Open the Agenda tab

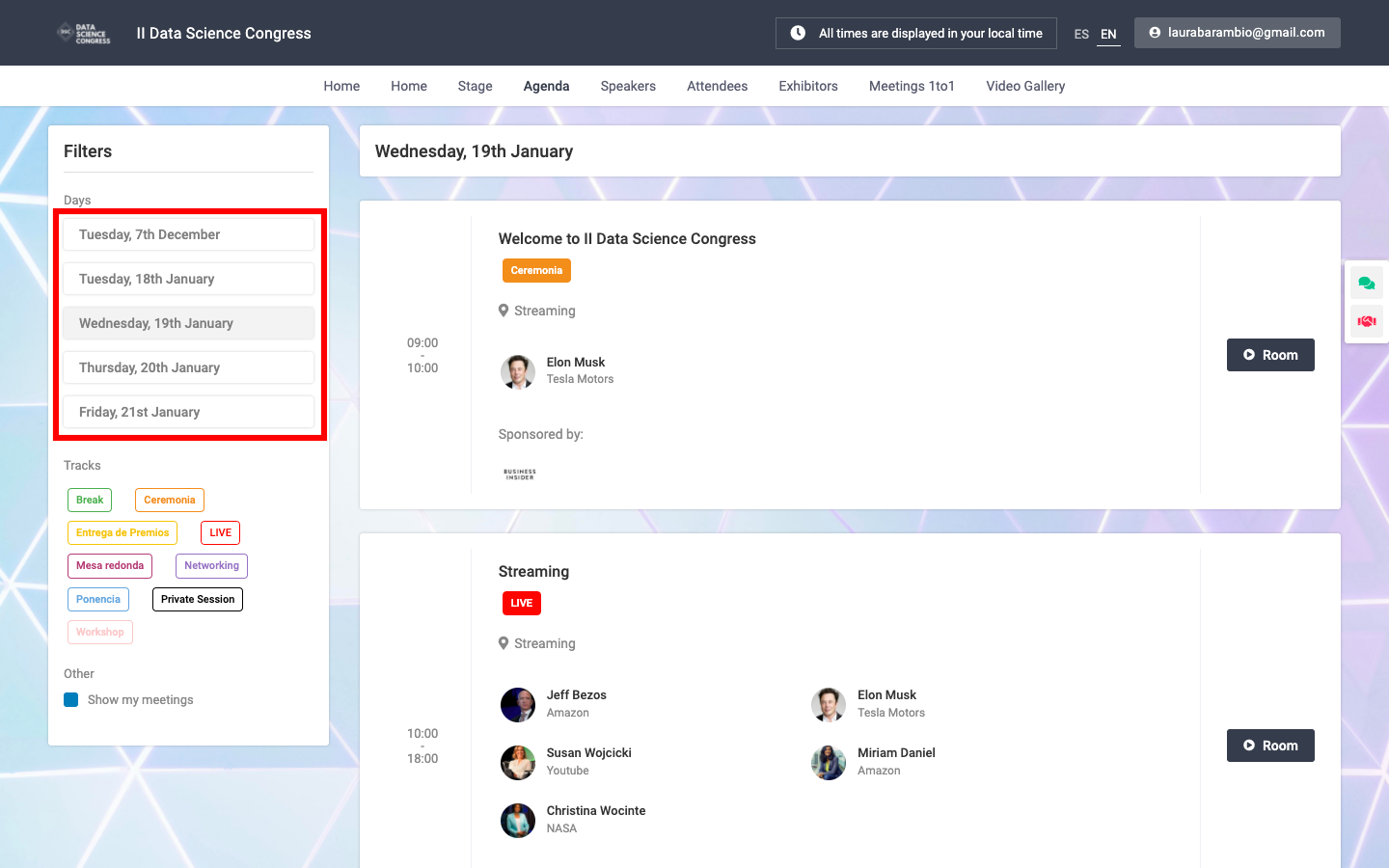(546, 86)
